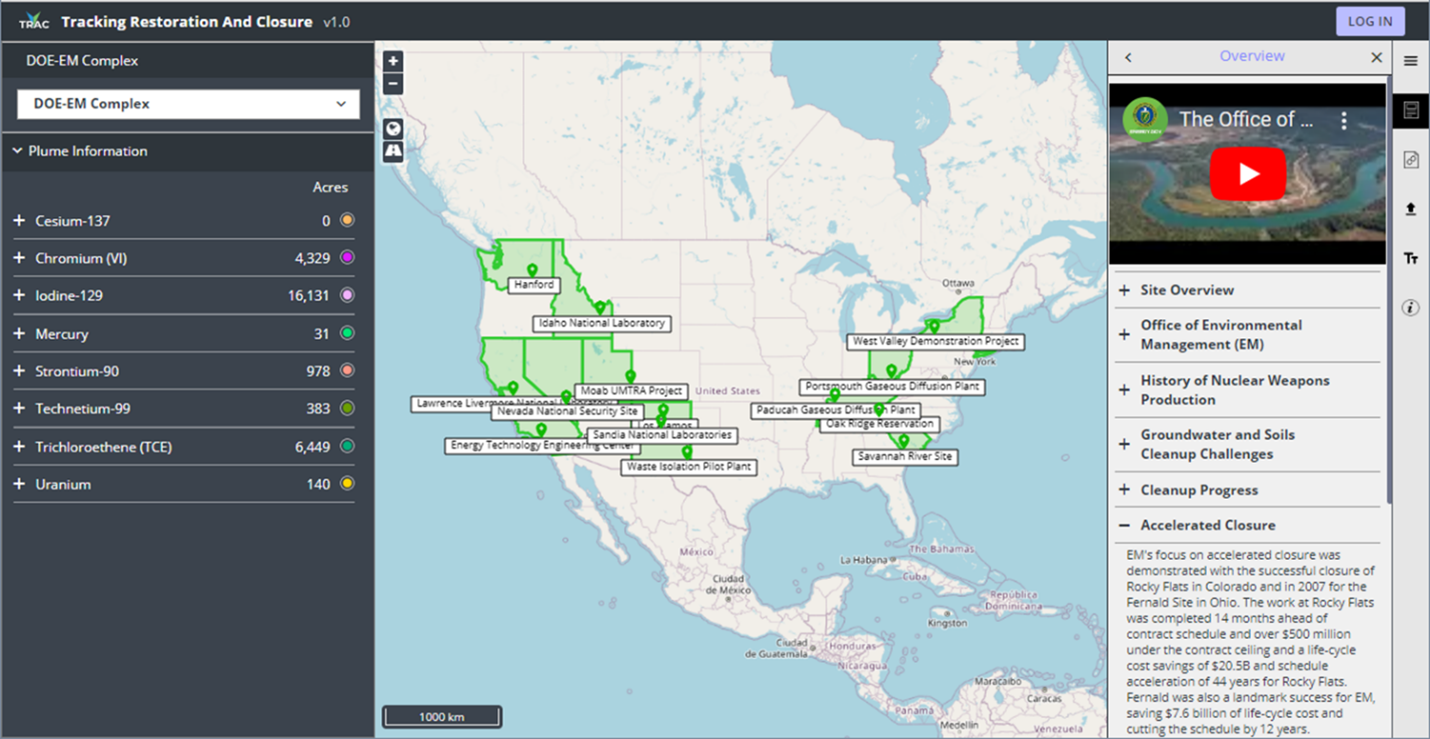
Task: Go back using Overview panel arrow
Action: (1128, 57)
